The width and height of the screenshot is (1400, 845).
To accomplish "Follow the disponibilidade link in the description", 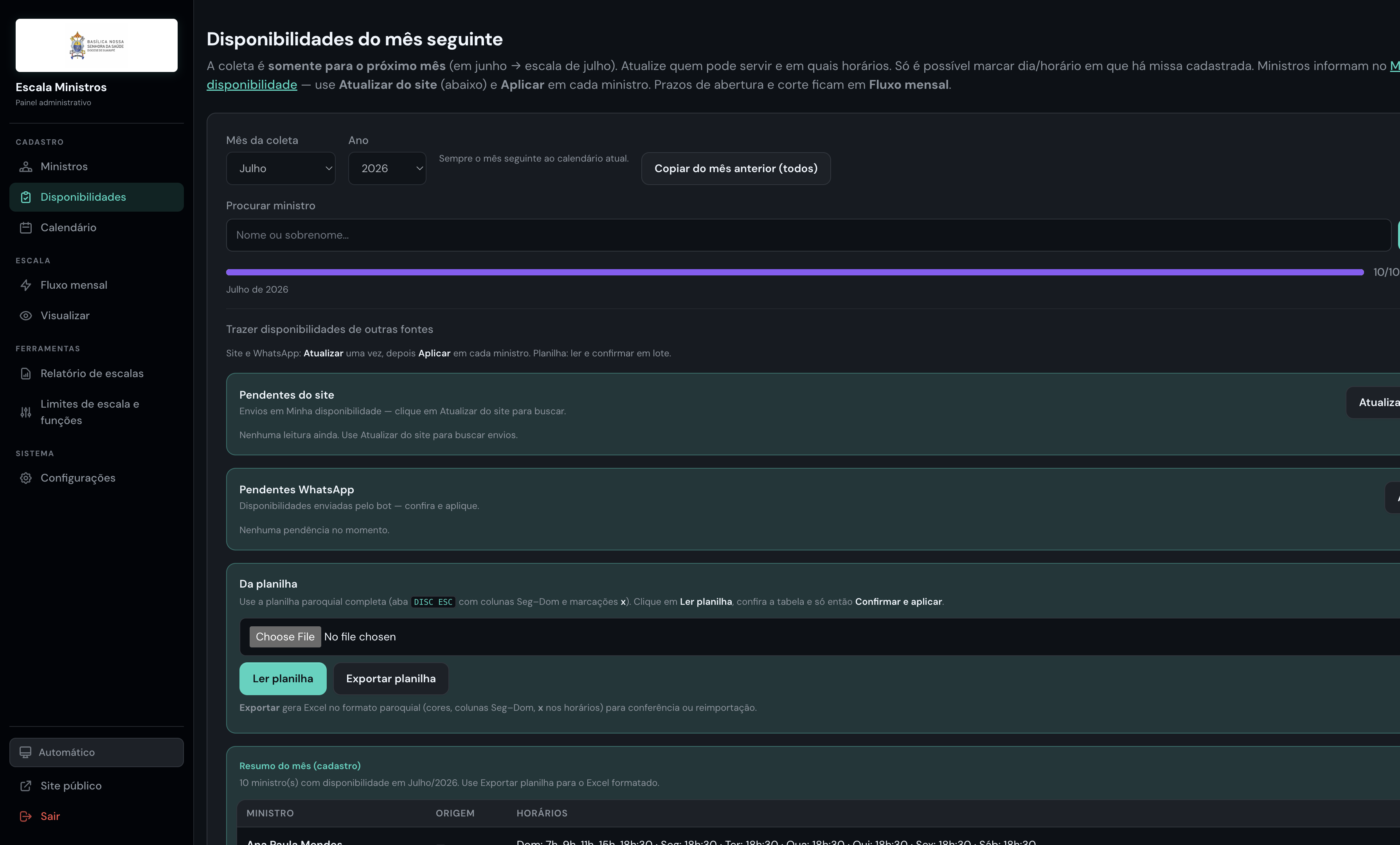I will (252, 84).
